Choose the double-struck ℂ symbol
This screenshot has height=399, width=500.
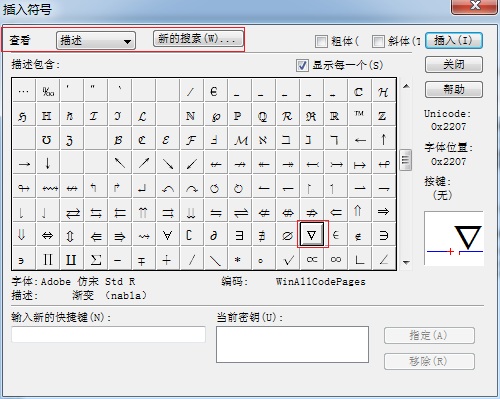360,91
